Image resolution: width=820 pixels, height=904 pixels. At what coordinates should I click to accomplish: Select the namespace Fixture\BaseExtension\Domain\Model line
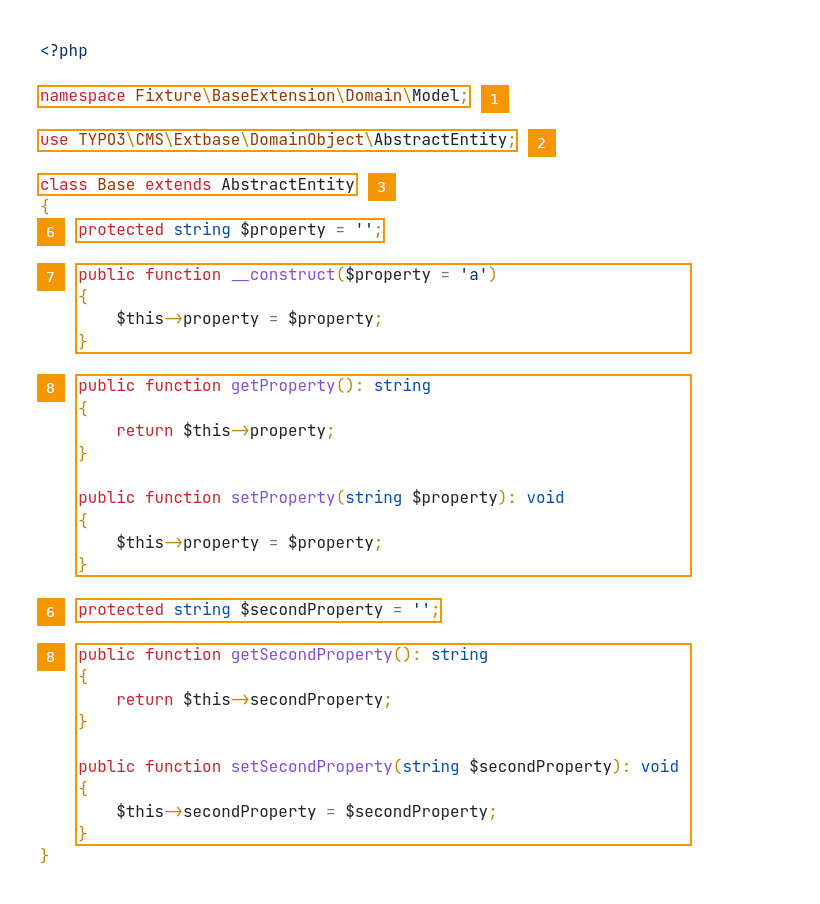coord(254,96)
